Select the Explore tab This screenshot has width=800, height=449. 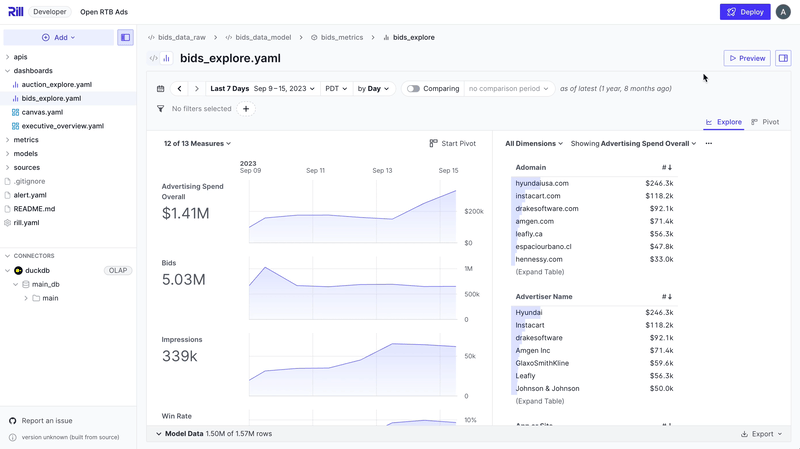(x=723, y=122)
